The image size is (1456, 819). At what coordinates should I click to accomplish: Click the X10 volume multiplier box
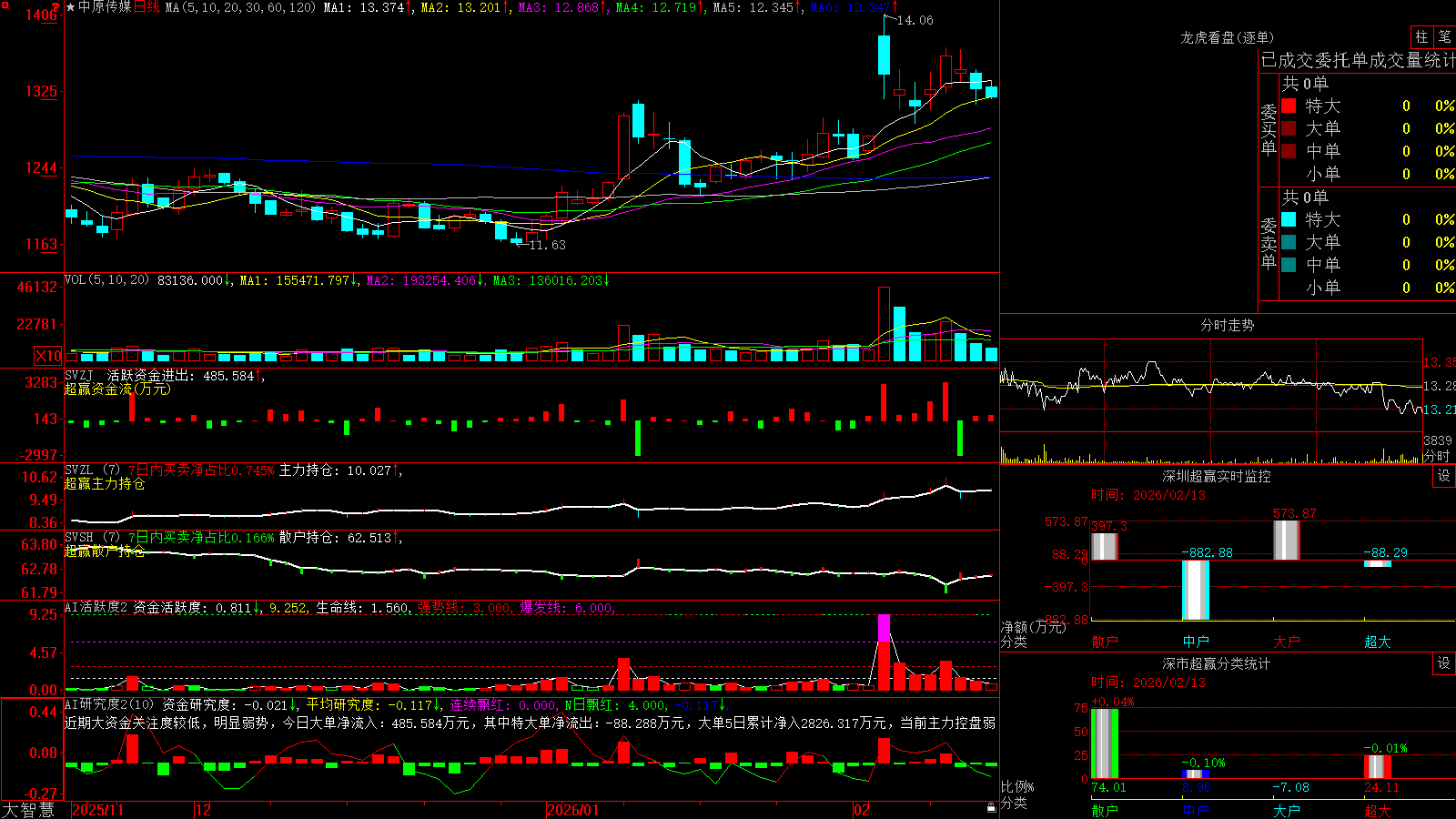point(48,356)
